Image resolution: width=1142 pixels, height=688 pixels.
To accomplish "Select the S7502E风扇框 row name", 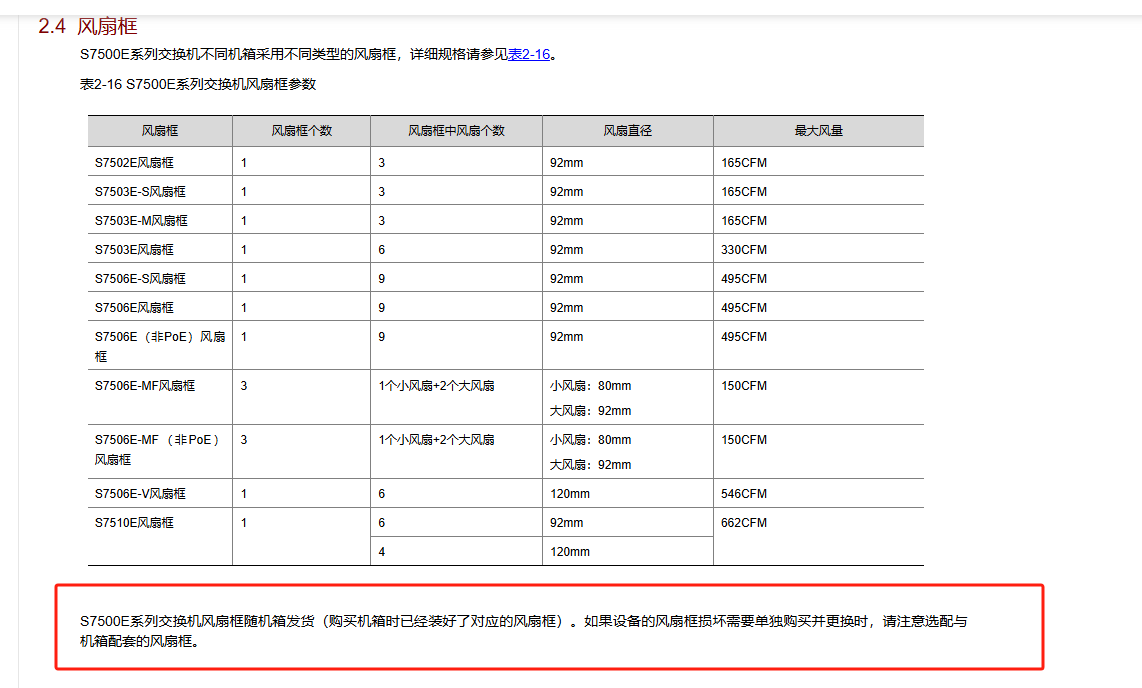I will 134,163.
